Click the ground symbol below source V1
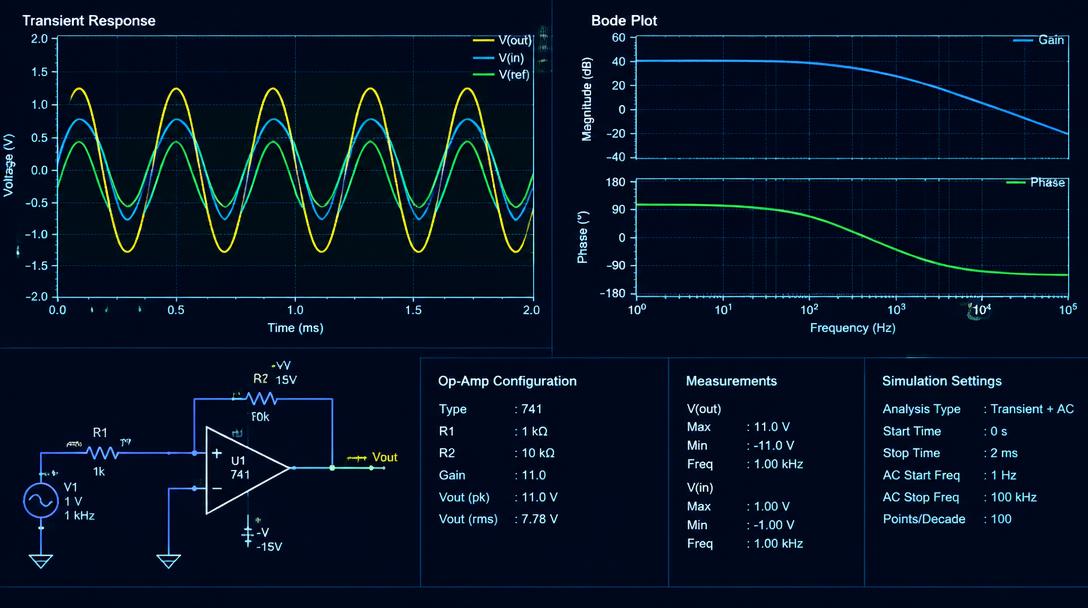Viewport: 1088px width, 608px height. click(x=40, y=560)
